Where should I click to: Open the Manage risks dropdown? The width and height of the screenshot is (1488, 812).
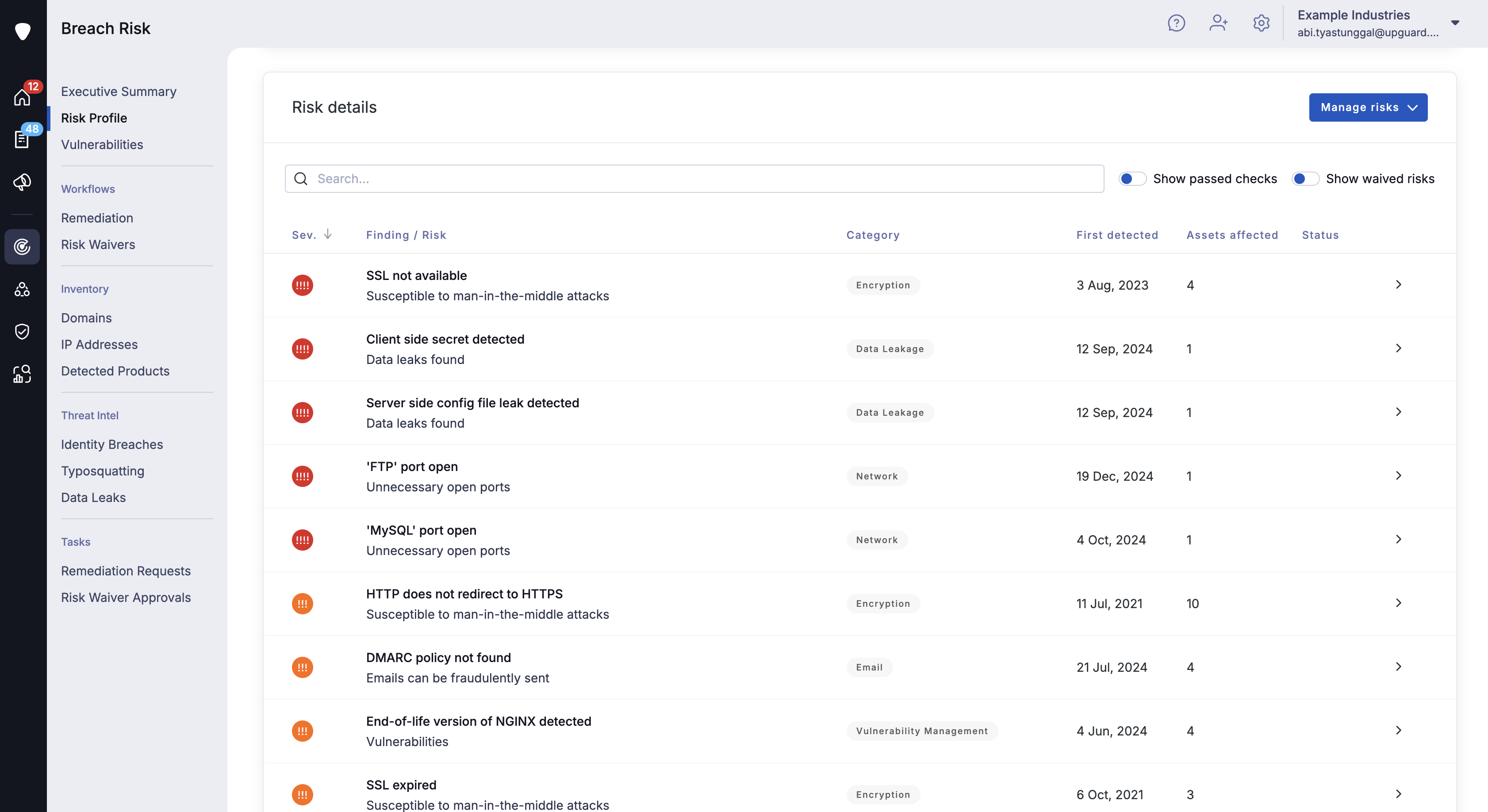pyautogui.click(x=1367, y=107)
